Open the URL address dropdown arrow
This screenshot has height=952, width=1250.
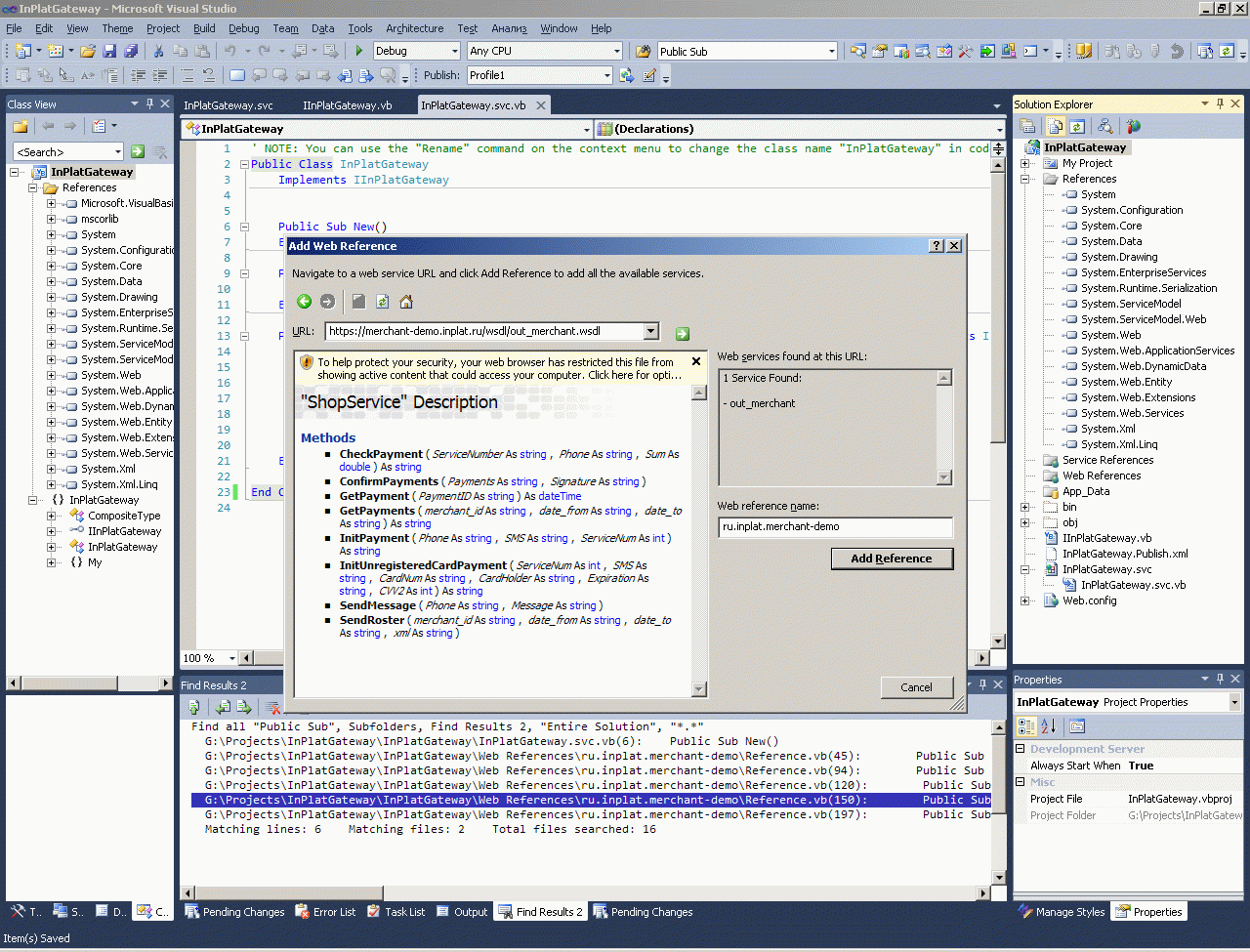click(x=651, y=332)
